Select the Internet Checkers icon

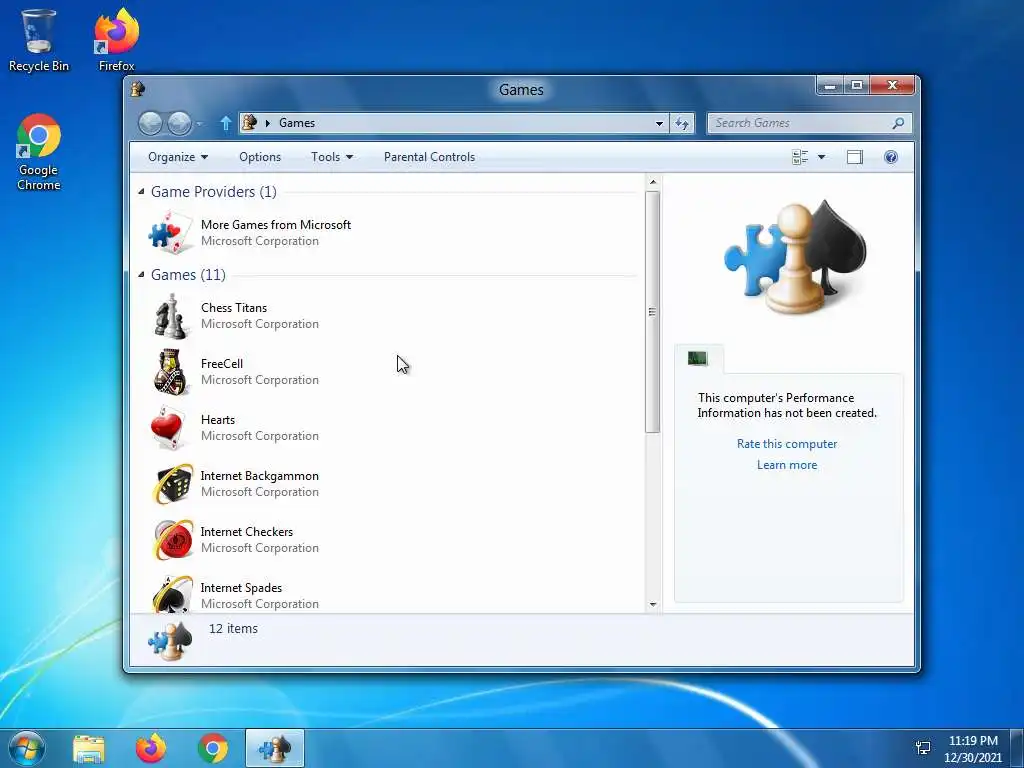172,540
